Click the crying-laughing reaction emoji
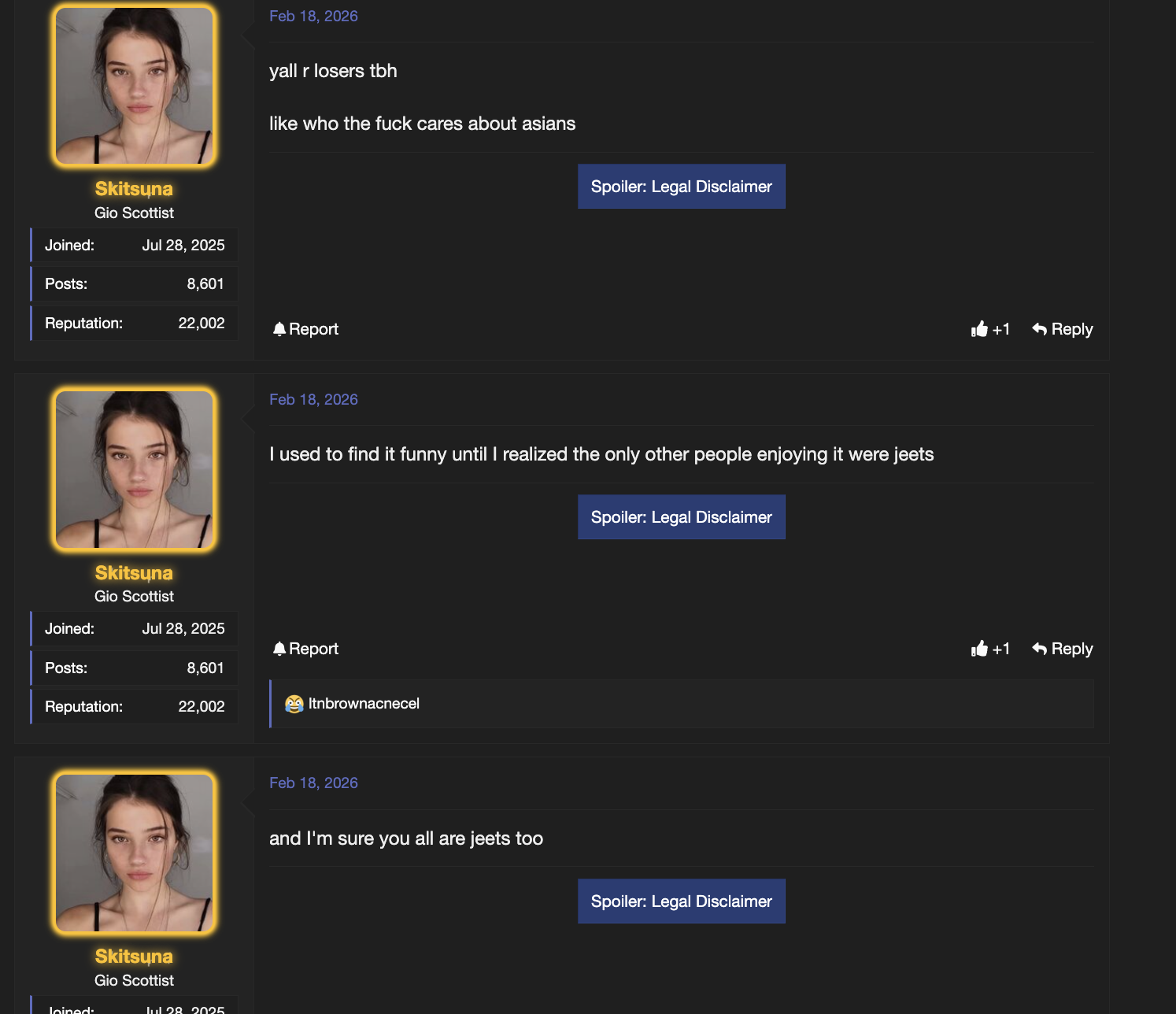This screenshot has width=1176, height=1014. click(x=294, y=704)
